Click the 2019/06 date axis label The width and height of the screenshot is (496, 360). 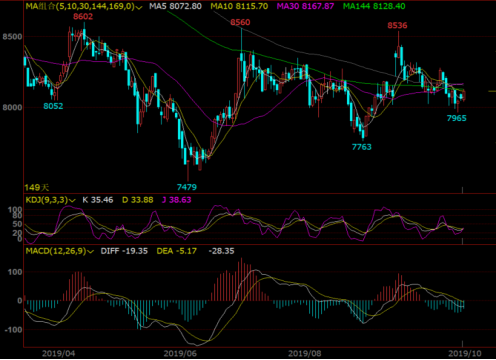pyautogui.click(x=180, y=354)
